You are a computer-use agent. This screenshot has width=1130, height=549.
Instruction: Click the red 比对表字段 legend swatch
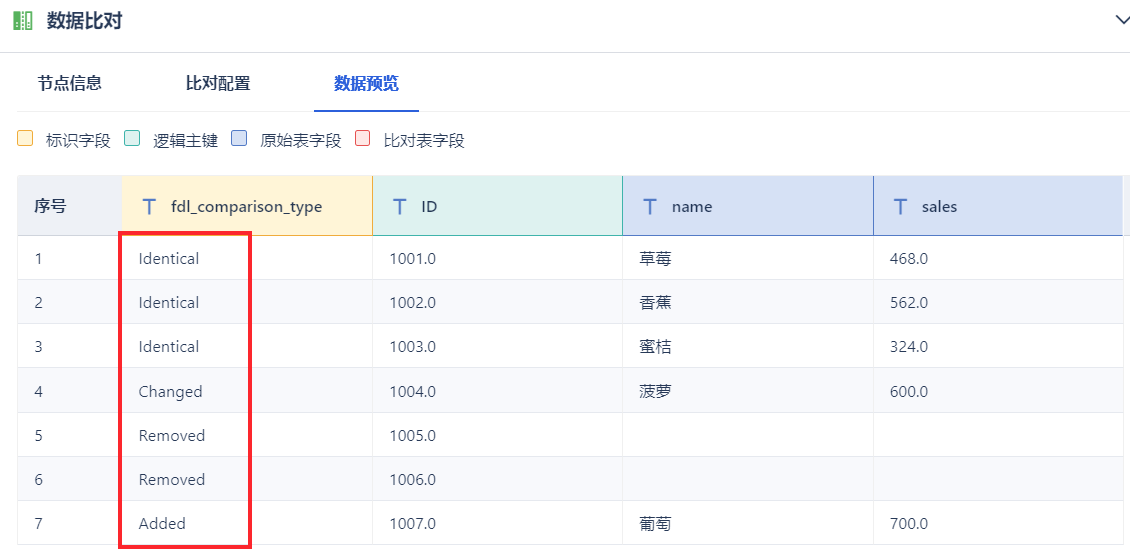pyautogui.click(x=363, y=139)
